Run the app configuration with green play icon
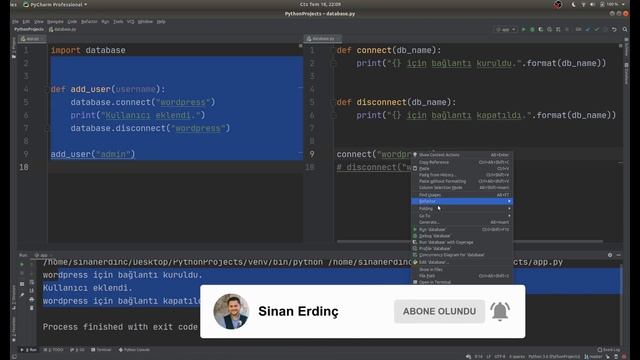 pyautogui.click(x=524, y=29)
